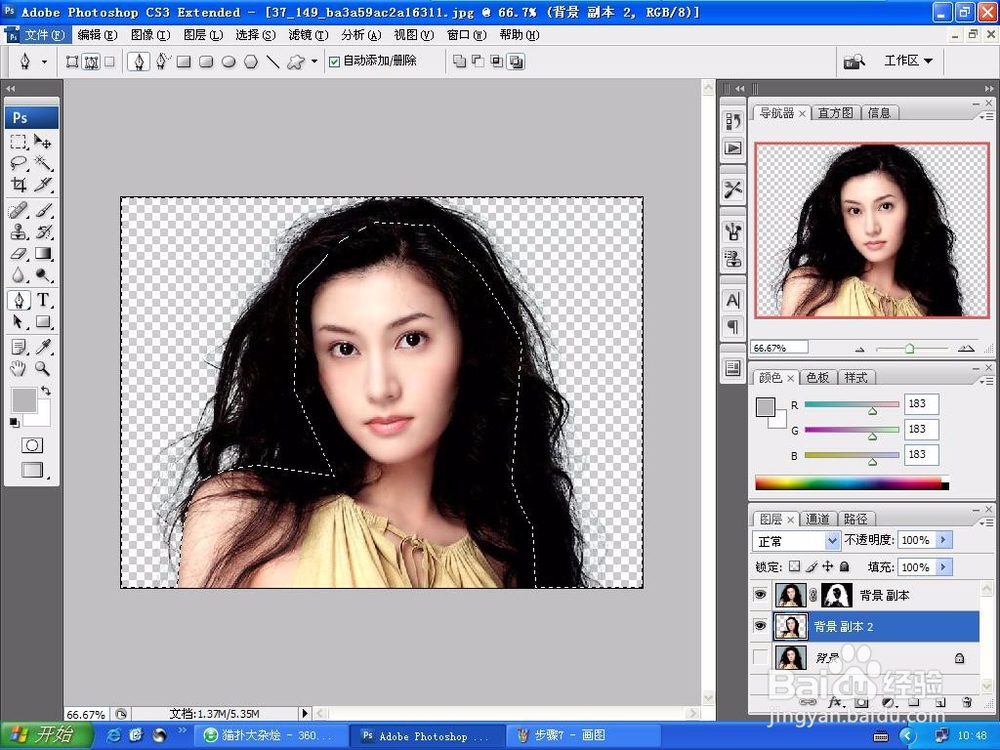Viewport: 1000px width, 750px height.
Task: Select the Crop tool
Action: coord(18,185)
